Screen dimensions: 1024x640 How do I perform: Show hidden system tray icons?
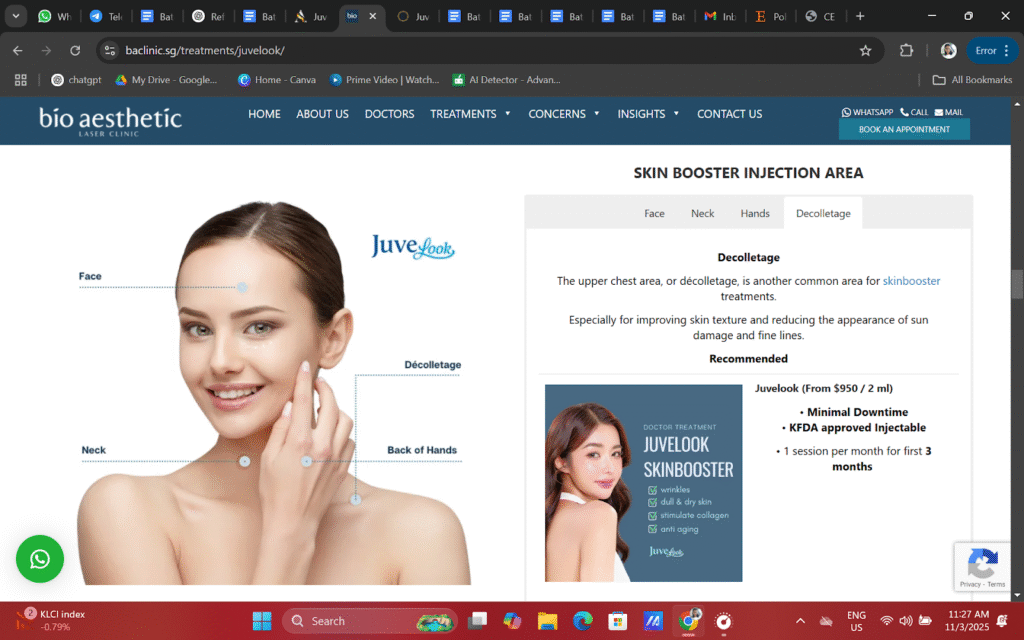coord(800,620)
